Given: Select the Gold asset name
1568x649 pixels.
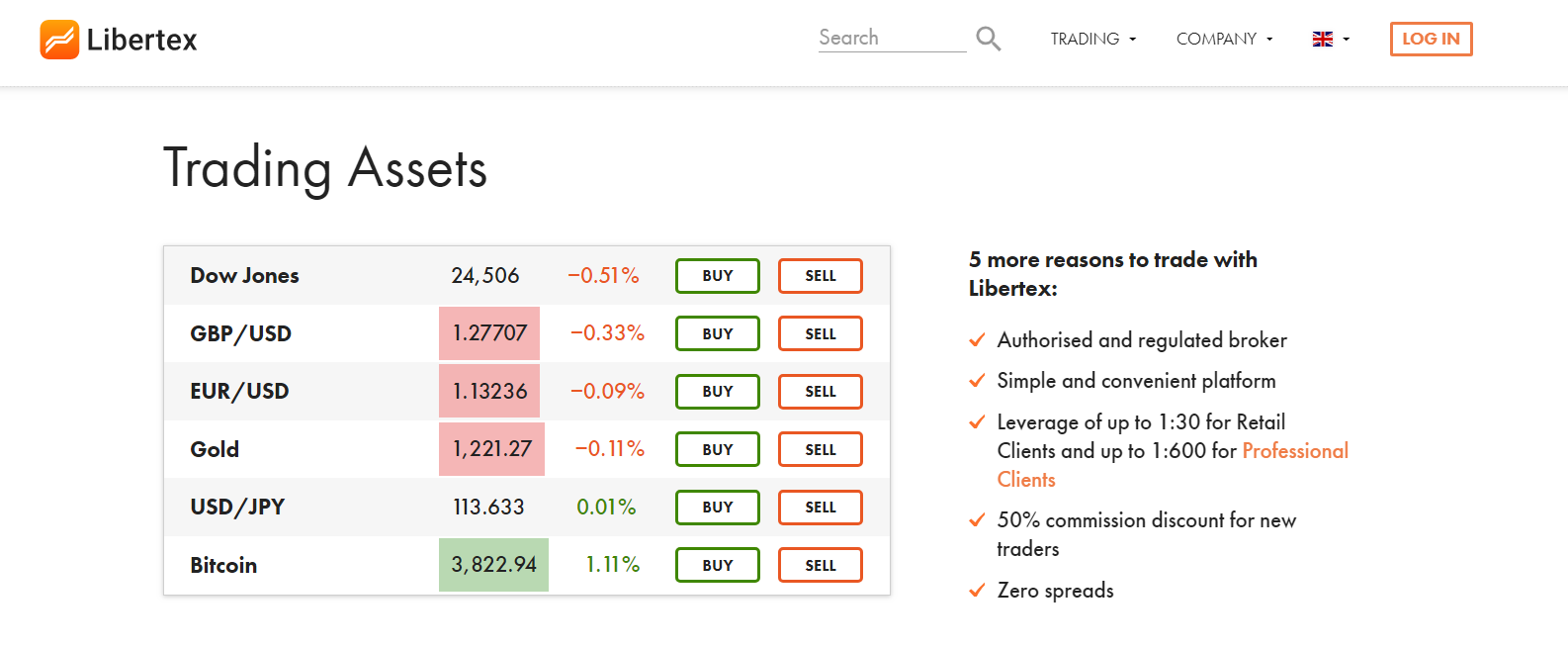Looking at the screenshot, I should pos(215,449).
